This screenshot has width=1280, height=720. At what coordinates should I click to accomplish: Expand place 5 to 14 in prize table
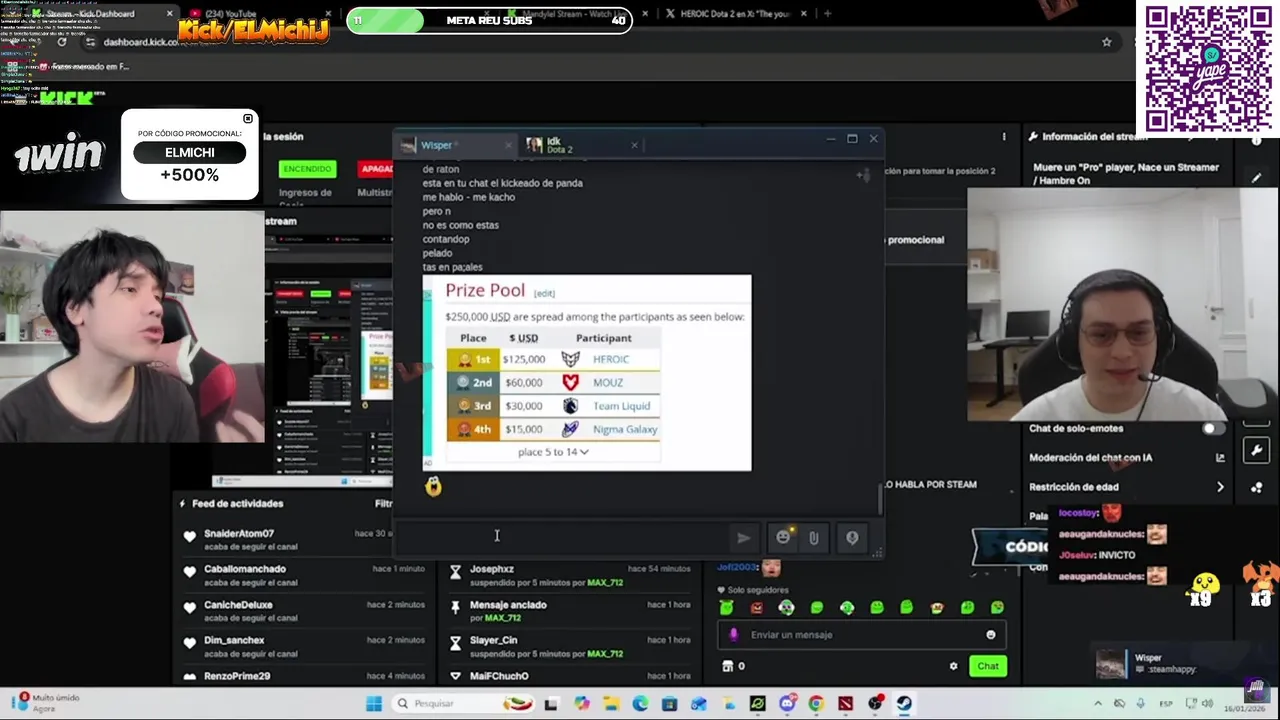pos(553,452)
